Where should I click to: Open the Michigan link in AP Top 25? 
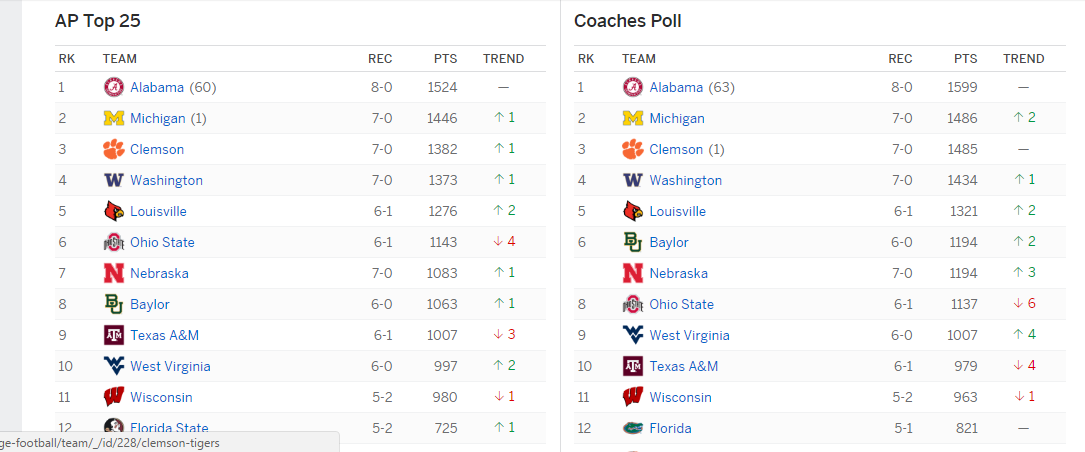(158, 118)
